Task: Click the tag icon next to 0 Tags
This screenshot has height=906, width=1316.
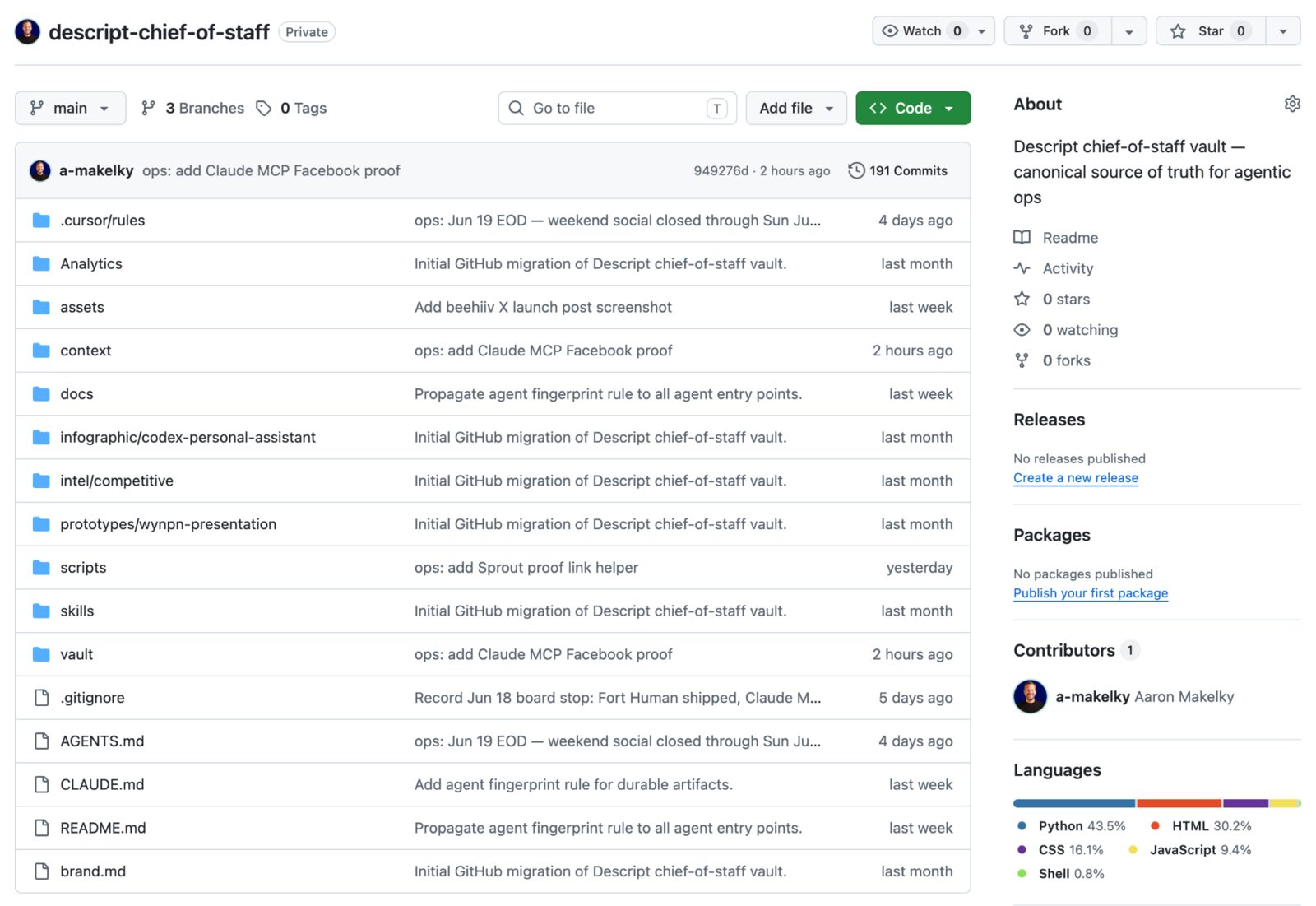Action: click(263, 108)
